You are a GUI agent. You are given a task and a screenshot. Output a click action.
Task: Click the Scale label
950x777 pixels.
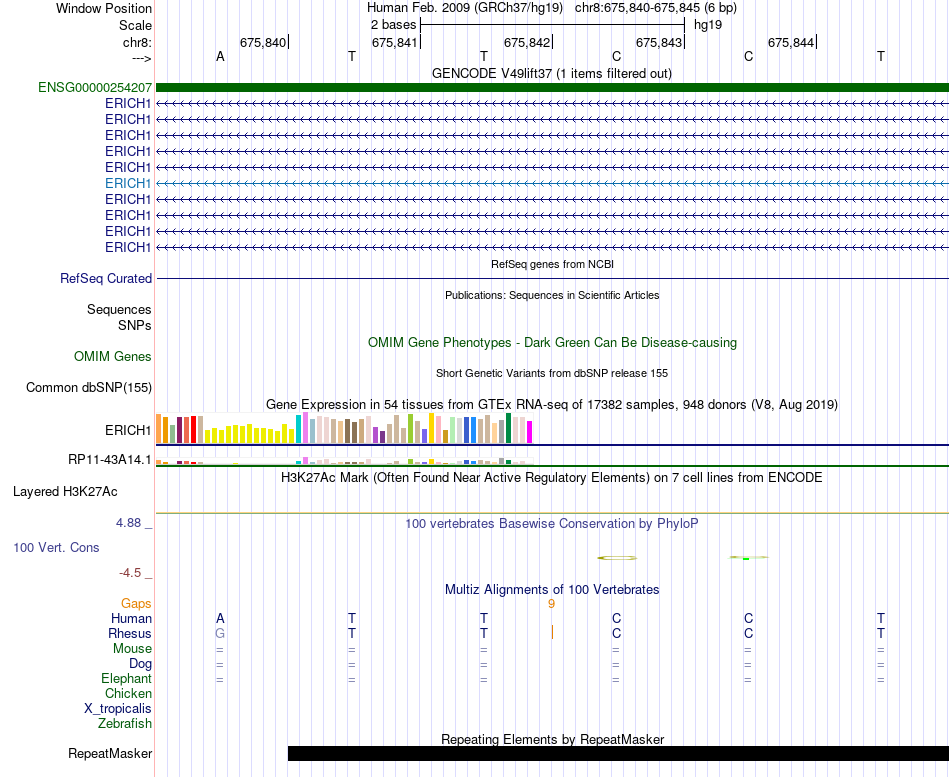pos(135,25)
